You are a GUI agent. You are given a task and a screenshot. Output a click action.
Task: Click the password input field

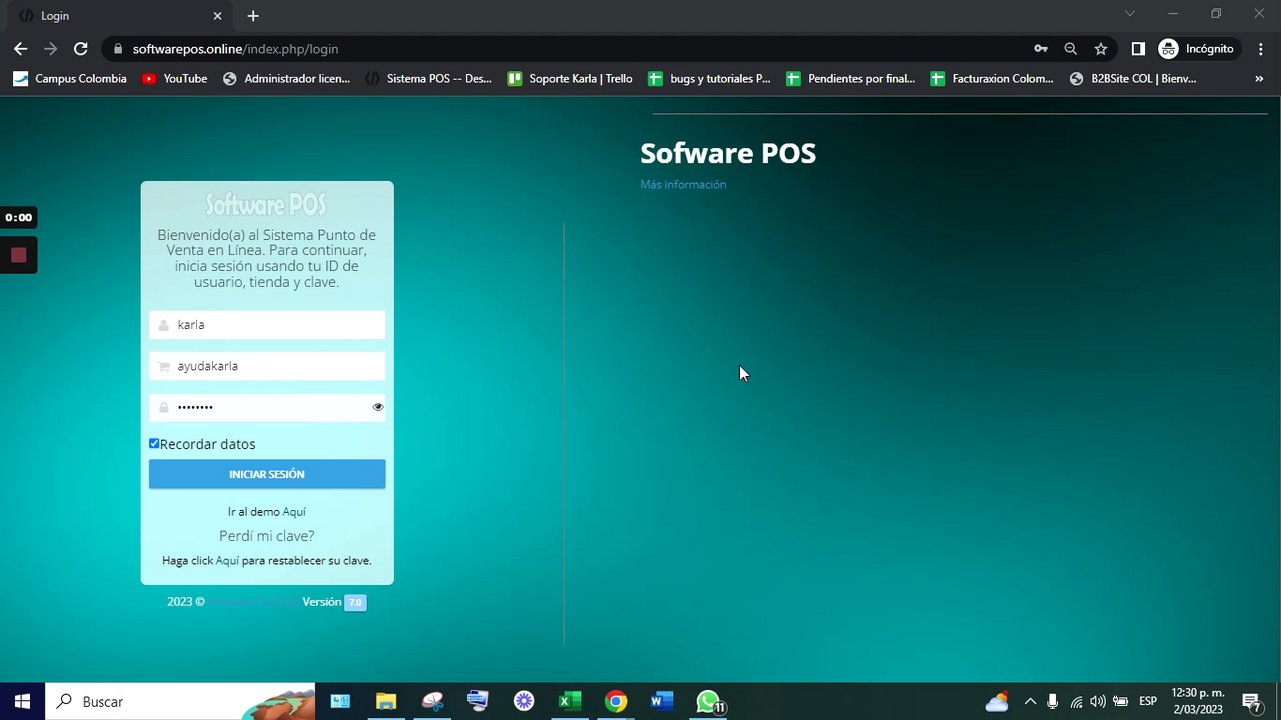tap(267, 407)
